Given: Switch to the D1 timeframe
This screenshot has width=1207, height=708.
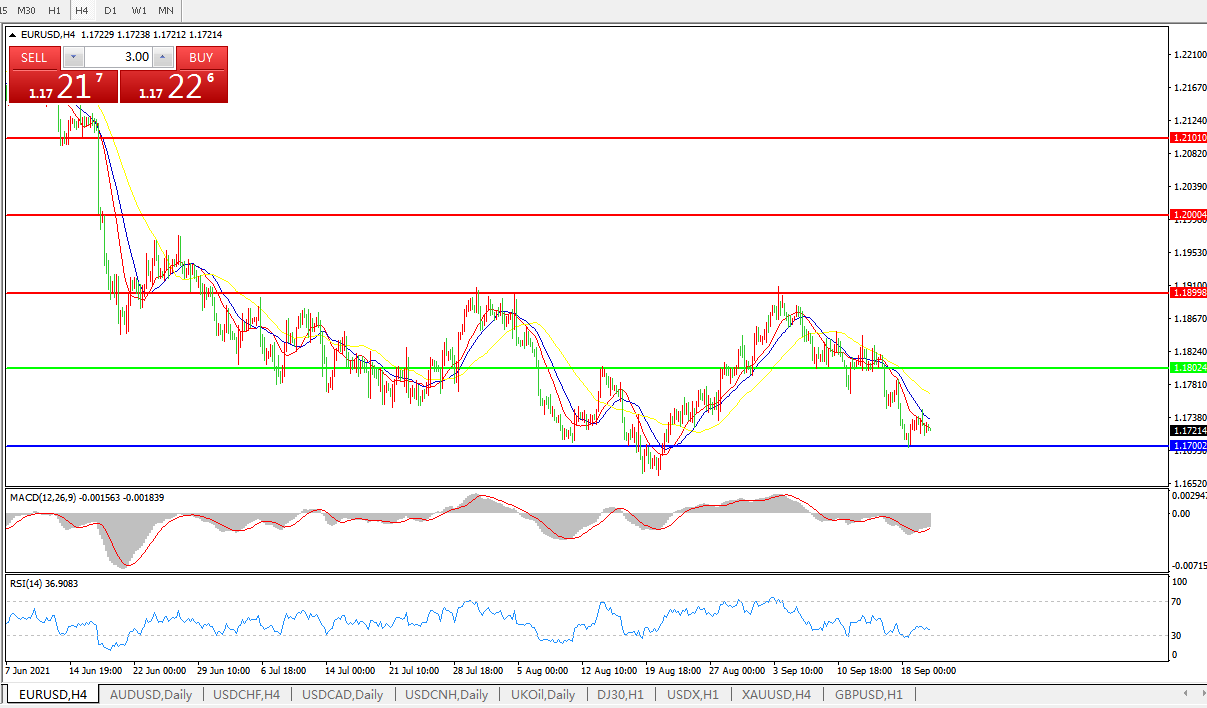Looking at the screenshot, I should [110, 10].
